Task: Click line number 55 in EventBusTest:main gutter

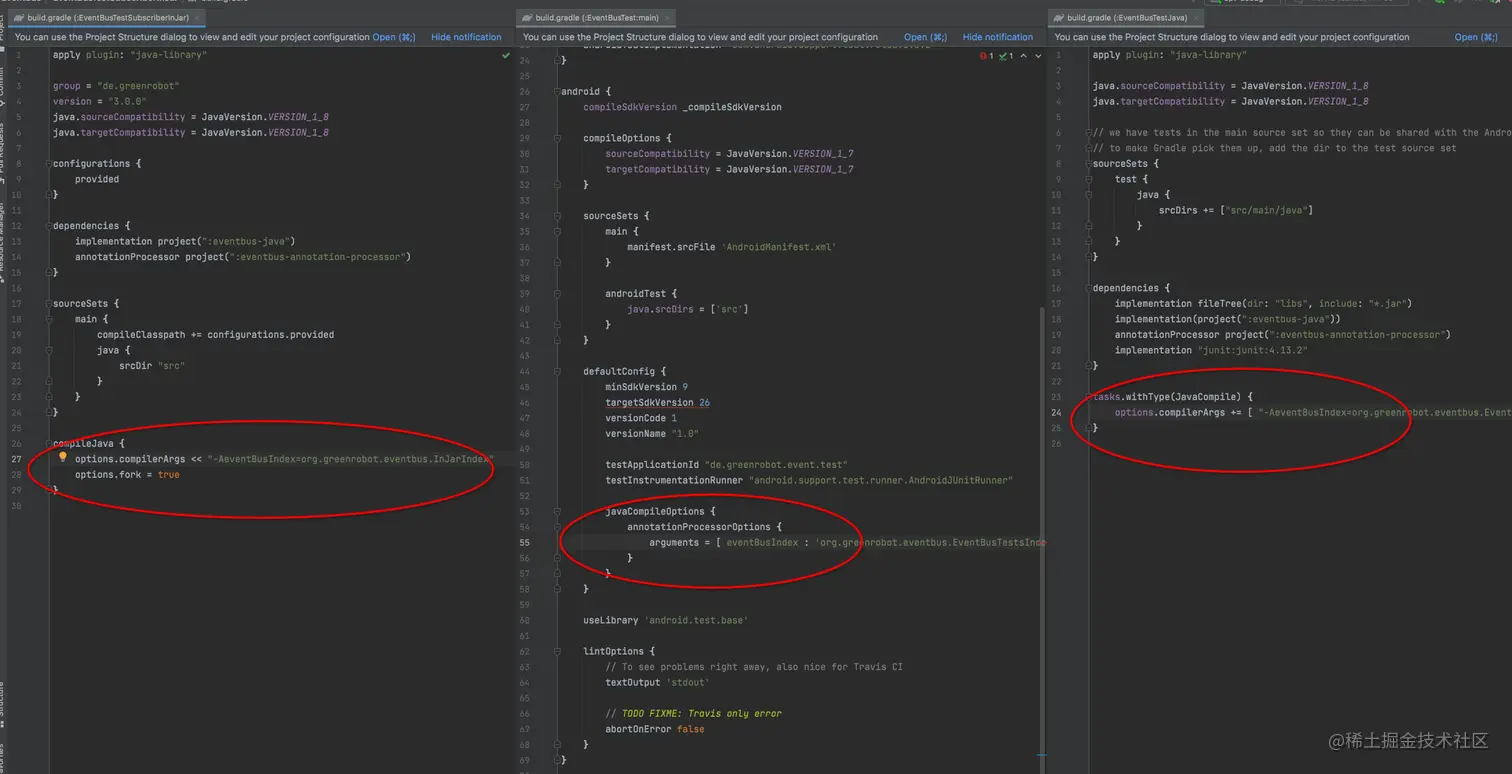Action: [x=525, y=542]
